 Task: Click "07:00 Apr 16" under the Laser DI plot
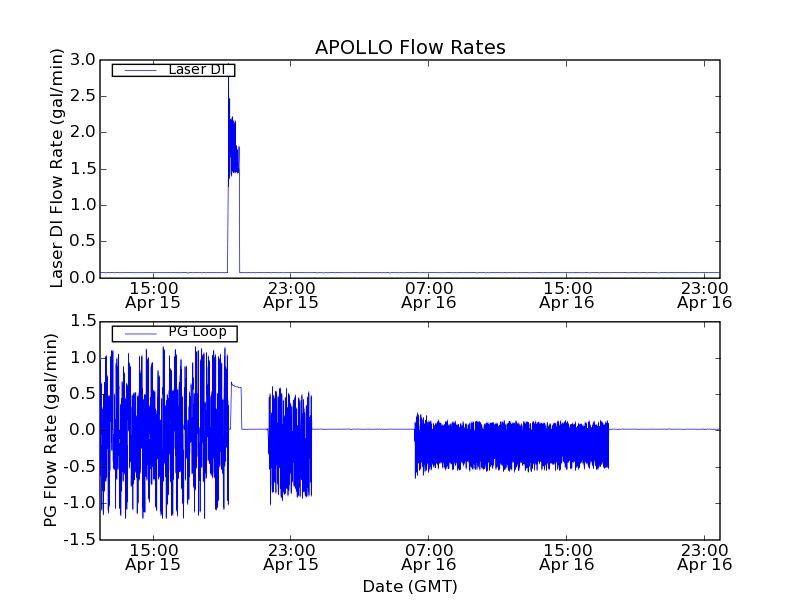429,295
